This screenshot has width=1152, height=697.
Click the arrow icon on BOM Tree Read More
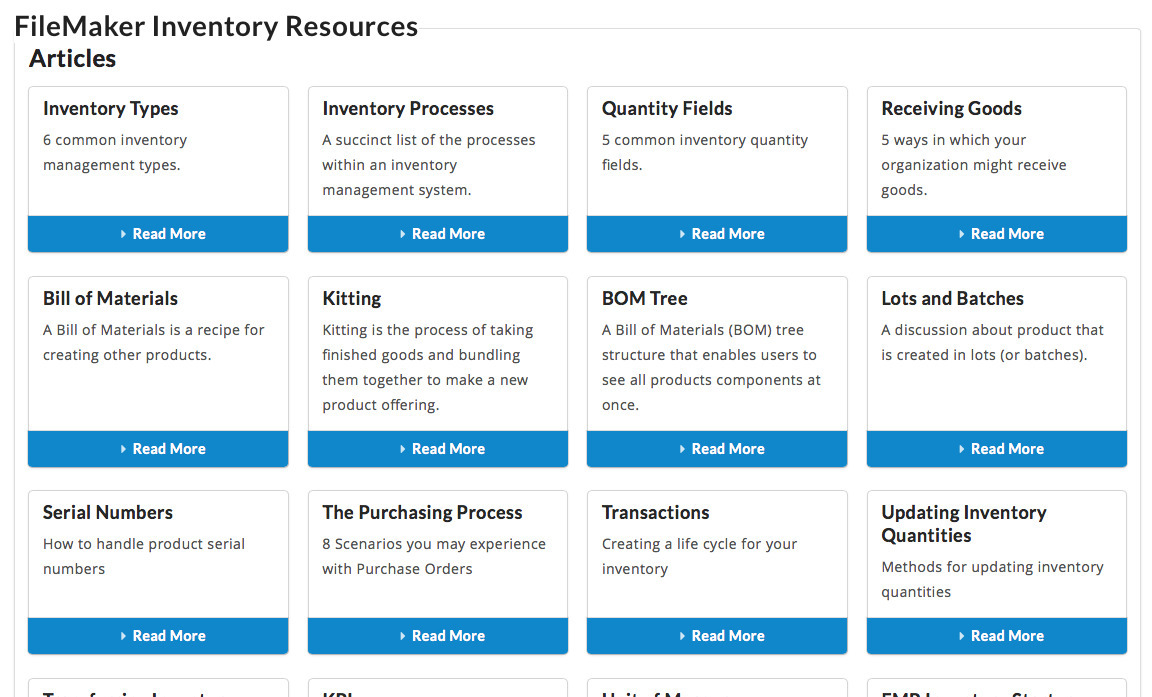click(684, 448)
